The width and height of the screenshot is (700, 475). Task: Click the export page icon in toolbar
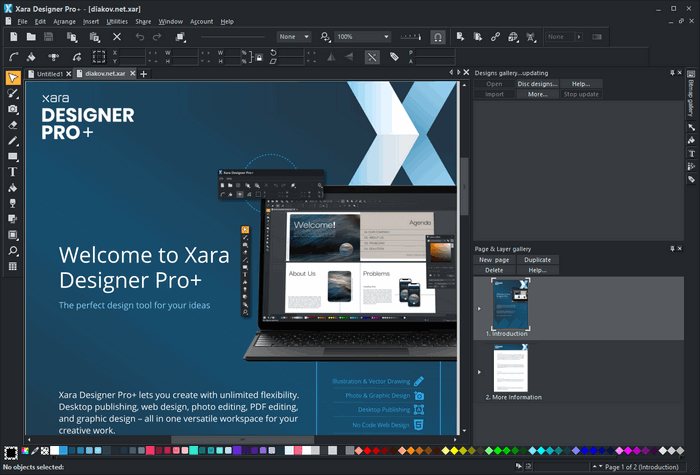coord(460,37)
